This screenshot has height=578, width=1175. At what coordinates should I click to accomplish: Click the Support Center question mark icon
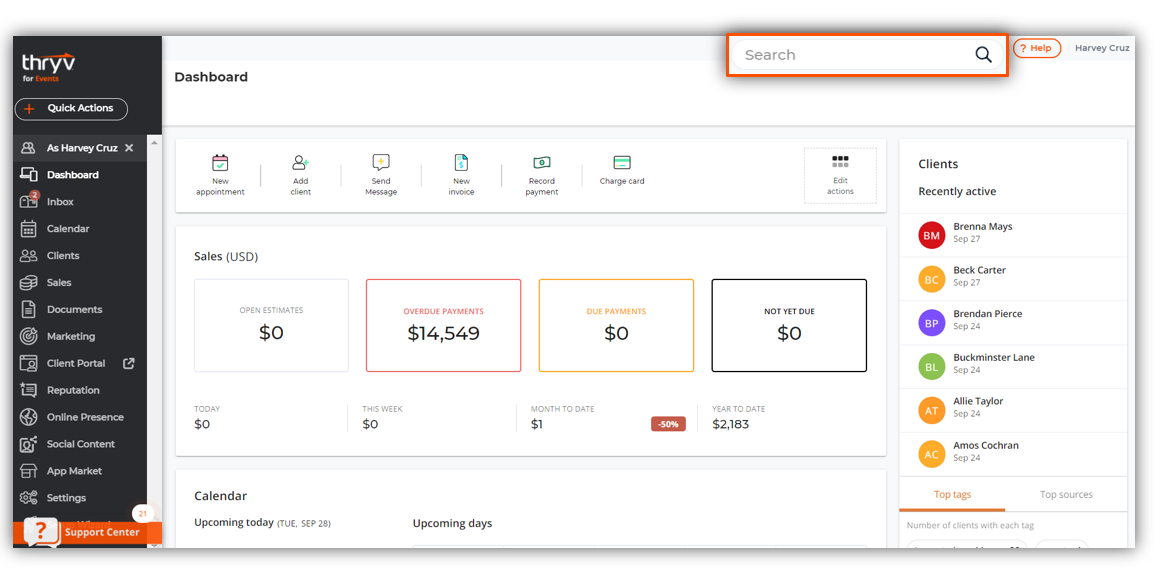[40, 531]
